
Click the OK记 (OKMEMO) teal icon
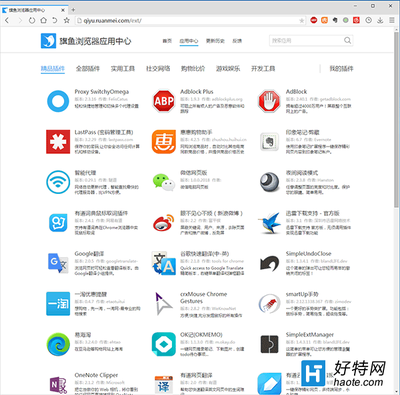coord(164,344)
